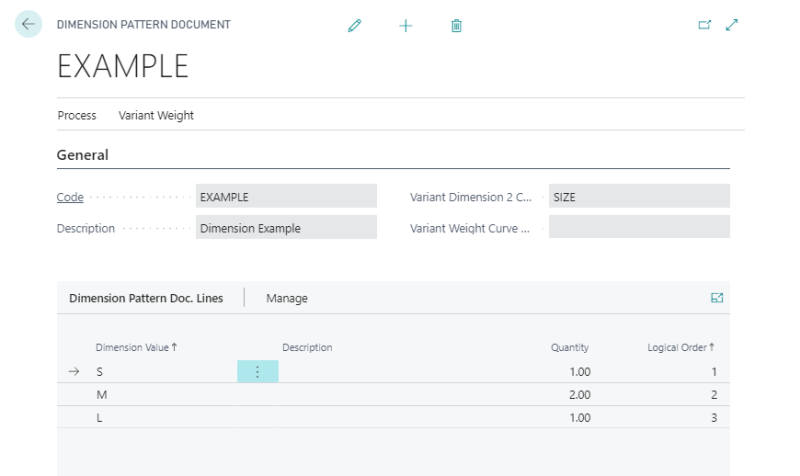Expand the Dimension Pattern Doc. Lines part
This screenshot has width=800, height=476.
716,298
